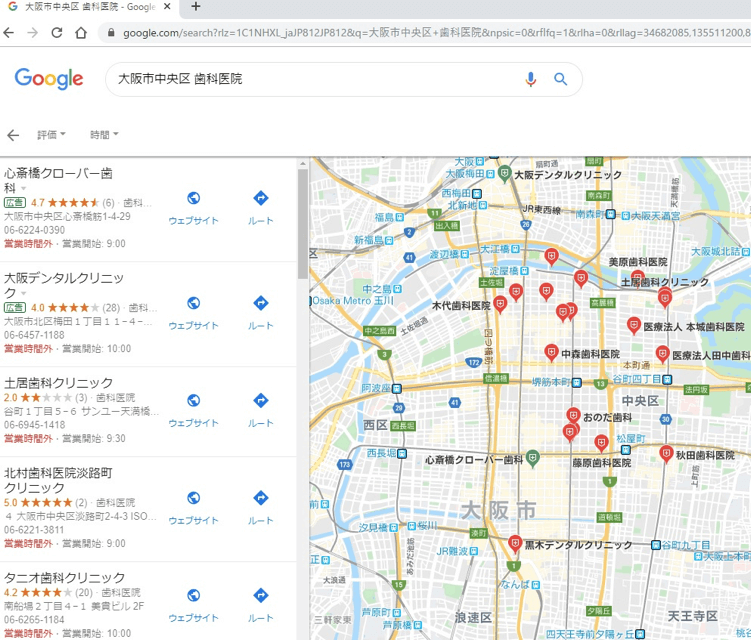Get route icon for 土居歯科クリニック
This screenshot has height=640, width=751.
point(261,400)
